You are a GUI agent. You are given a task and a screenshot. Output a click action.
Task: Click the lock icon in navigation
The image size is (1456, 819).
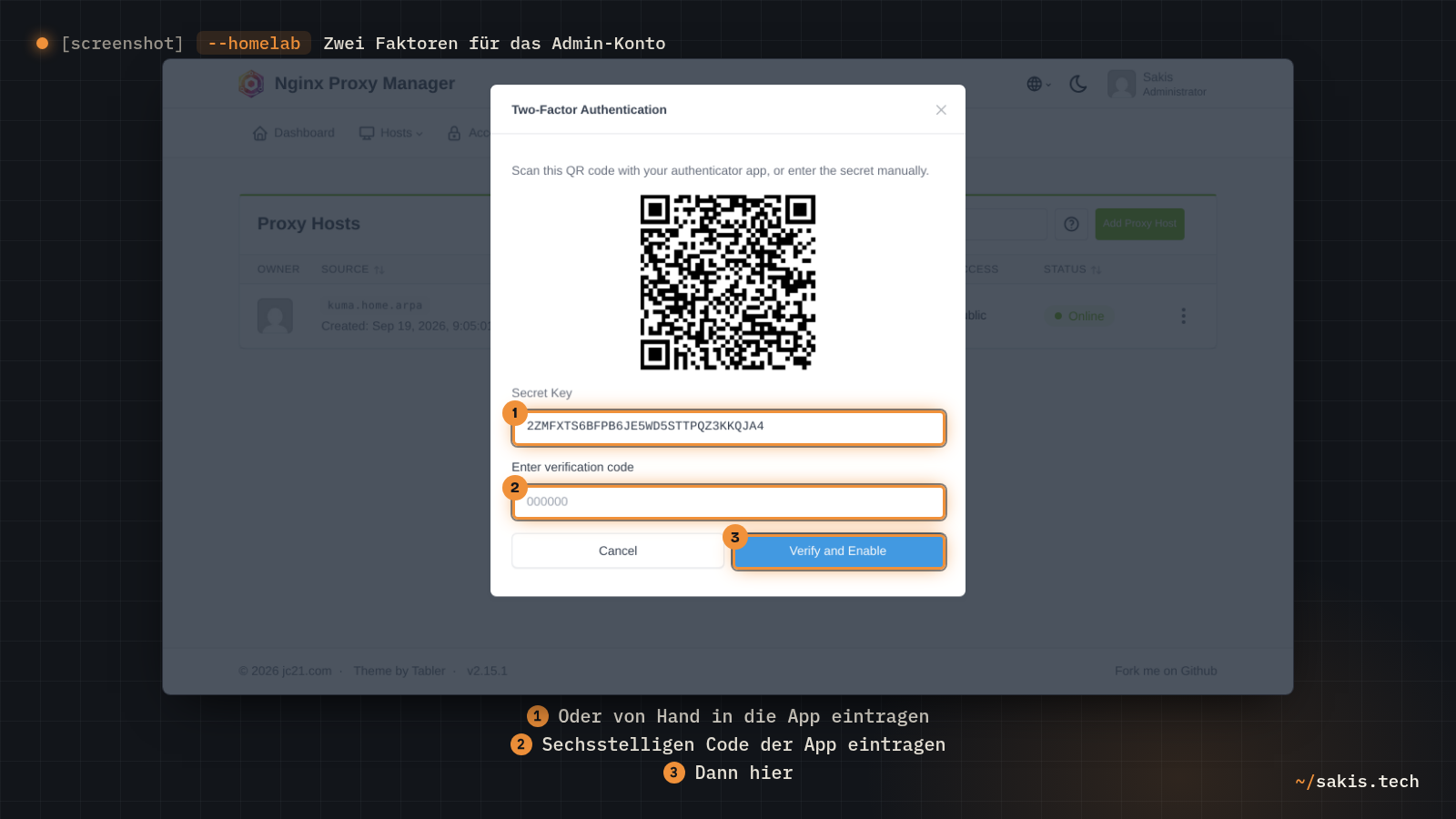(x=454, y=133)
